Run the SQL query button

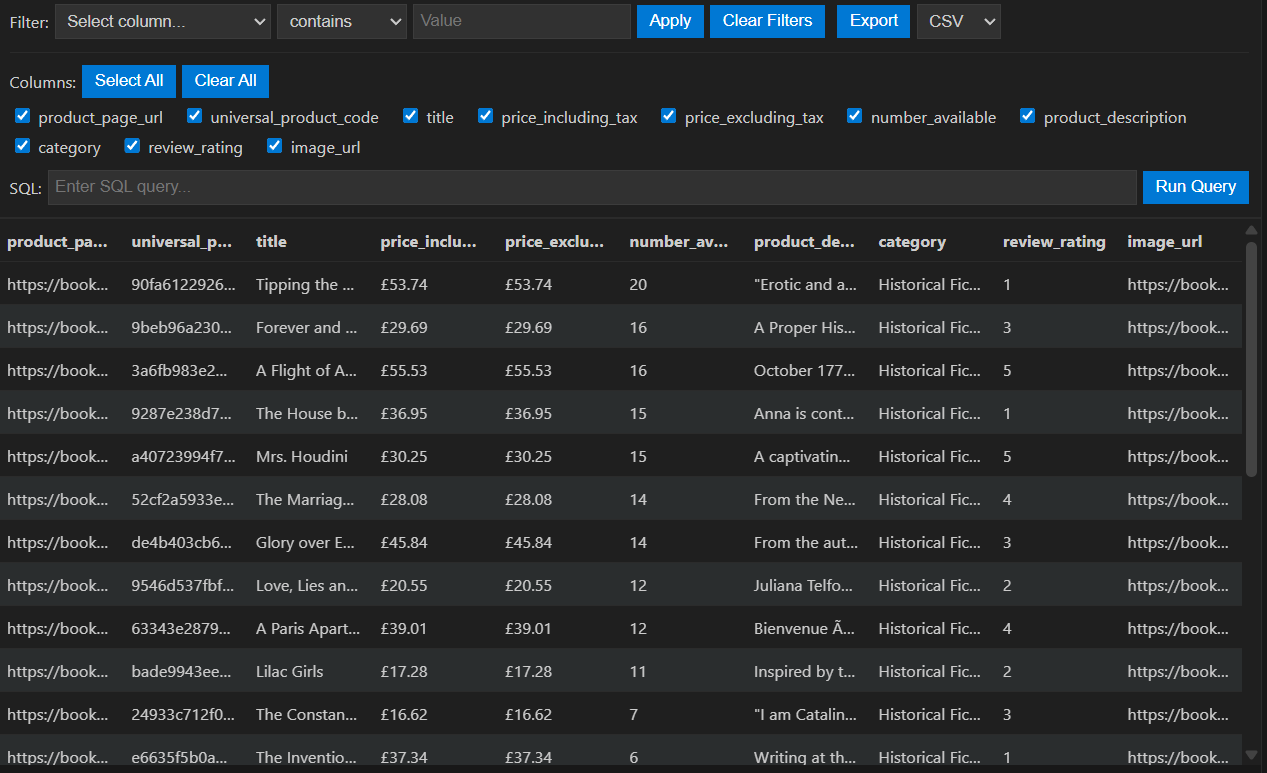tap(1195, 187)
